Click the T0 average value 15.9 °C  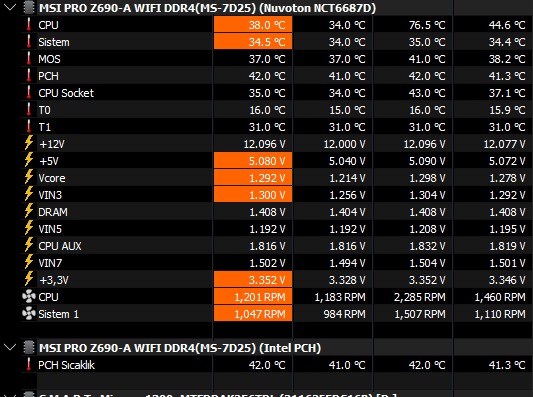point(507,110)
